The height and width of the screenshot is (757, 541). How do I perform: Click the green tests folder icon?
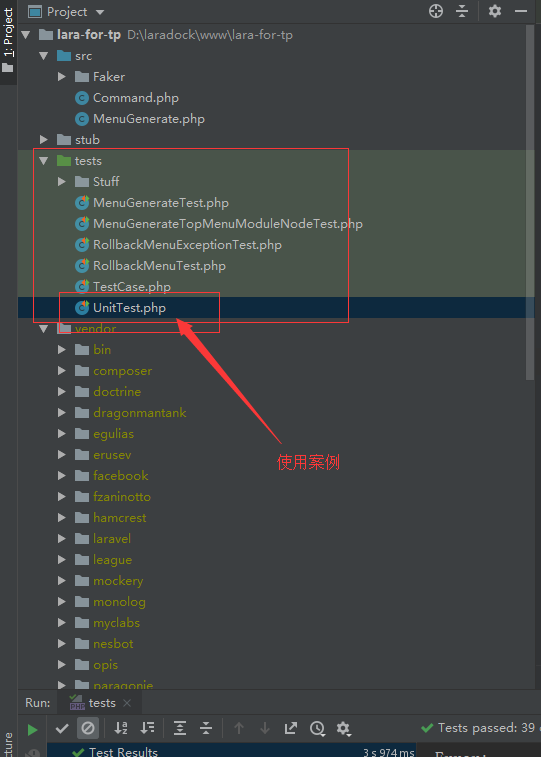click(x=64, y=161)
